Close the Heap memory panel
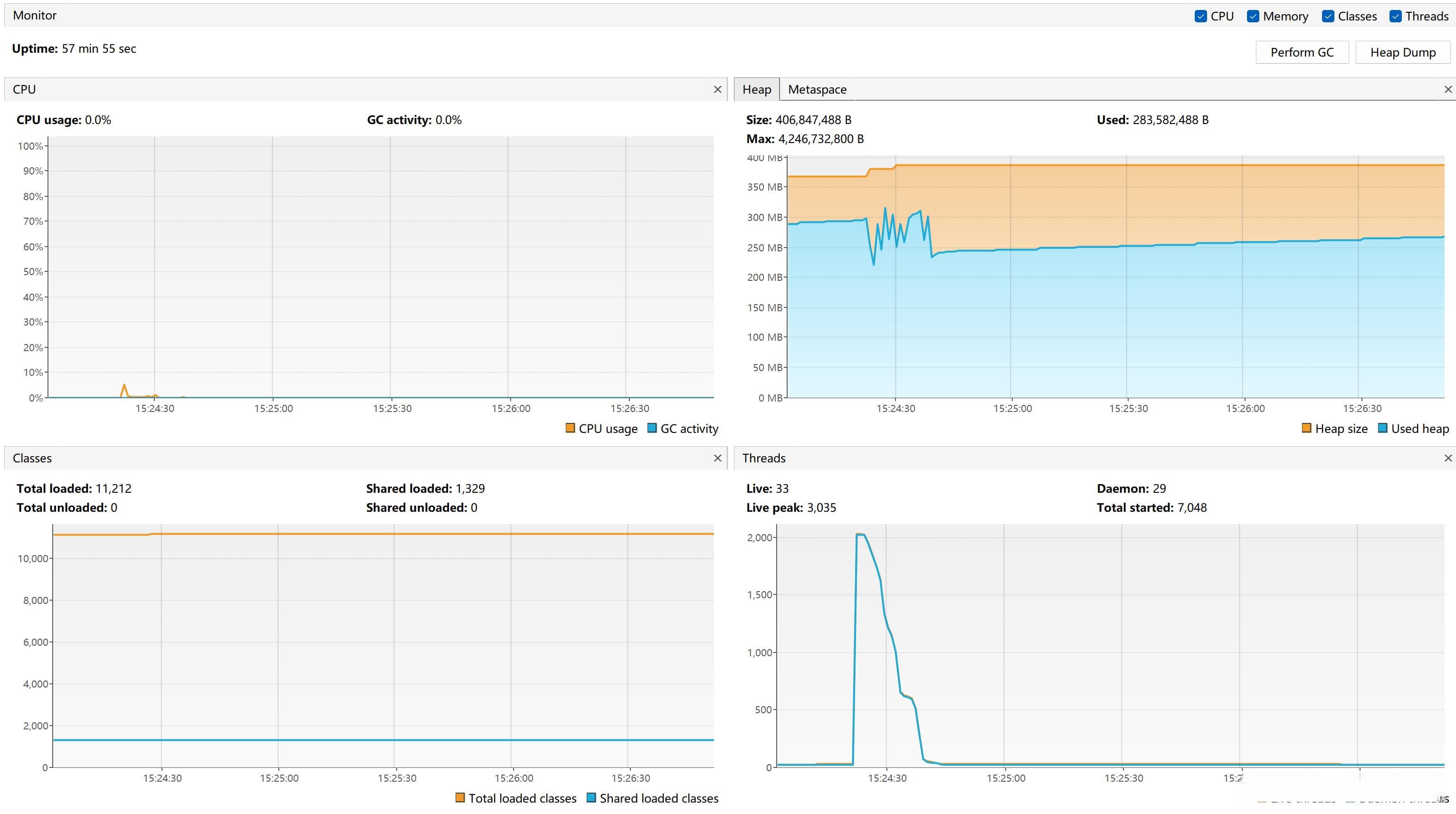 click(x=1448, y=89)
